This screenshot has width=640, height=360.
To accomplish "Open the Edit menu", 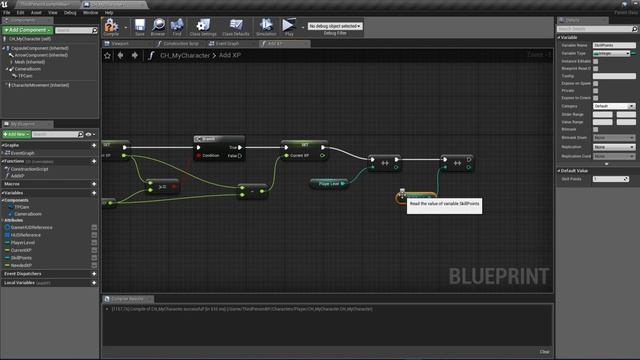I will point(20,13).
